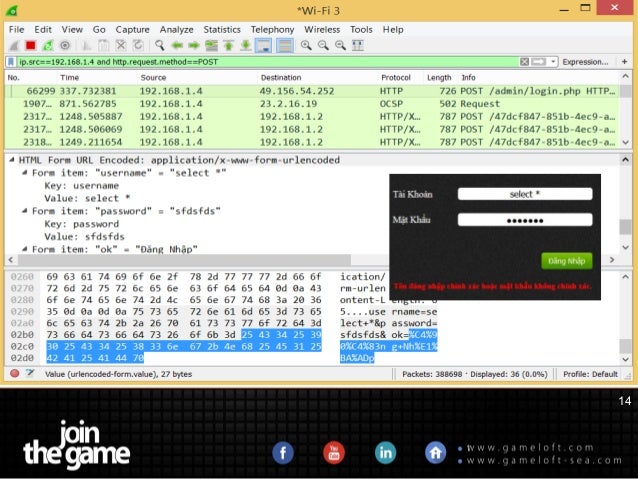The image size is (638, 479).
Task: Click the YouTube icon in footer
Action: tap(334, 453)
